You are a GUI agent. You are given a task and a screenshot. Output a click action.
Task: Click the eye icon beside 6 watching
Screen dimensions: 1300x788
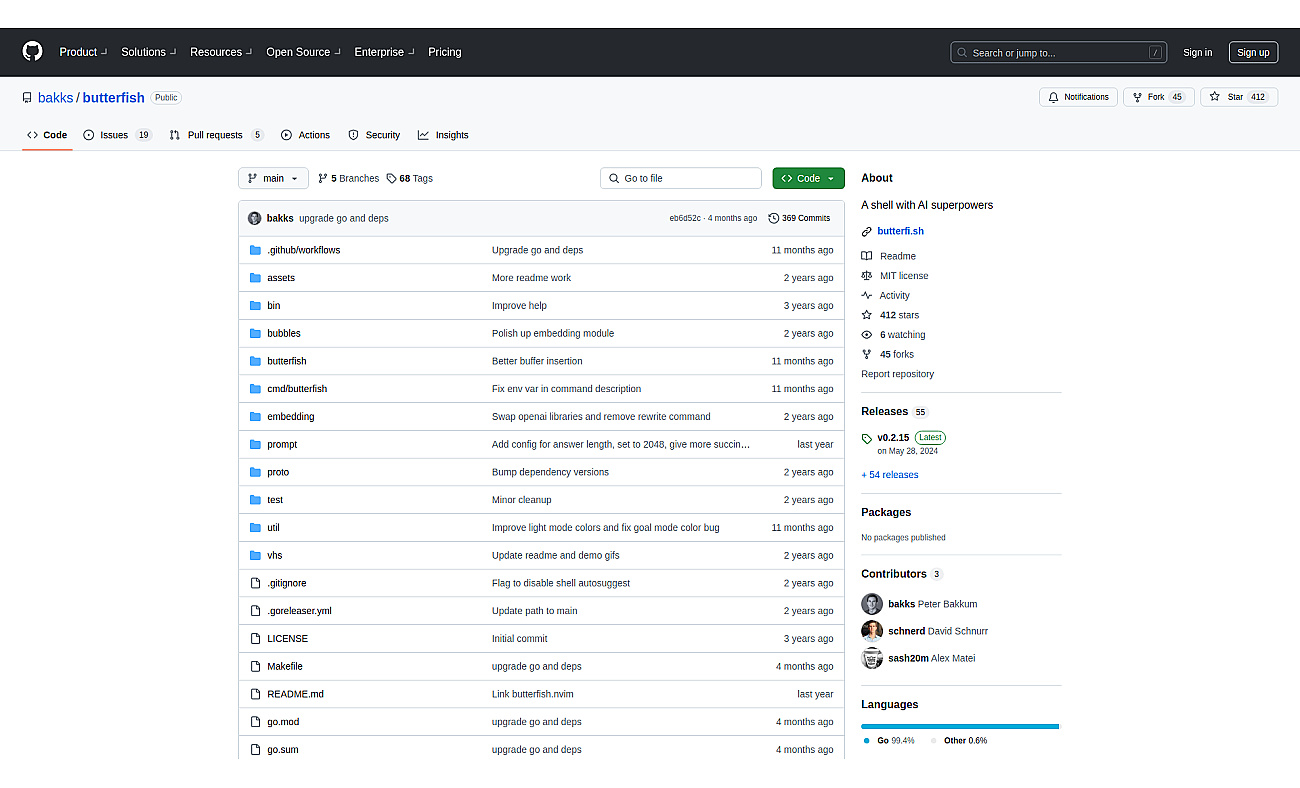[x=867, y=335]
